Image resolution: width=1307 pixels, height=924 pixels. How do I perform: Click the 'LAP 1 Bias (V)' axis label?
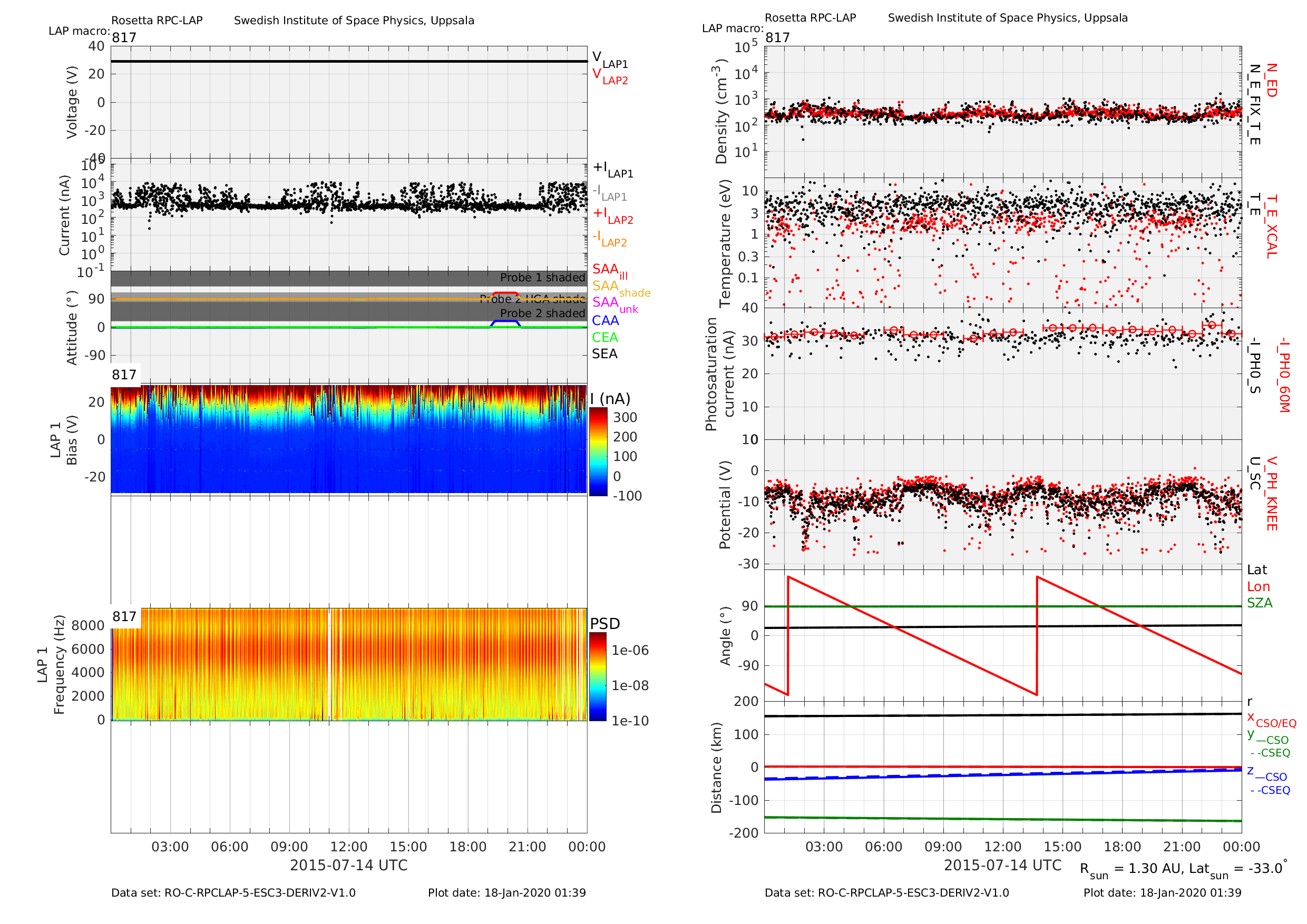coord(64,439)
